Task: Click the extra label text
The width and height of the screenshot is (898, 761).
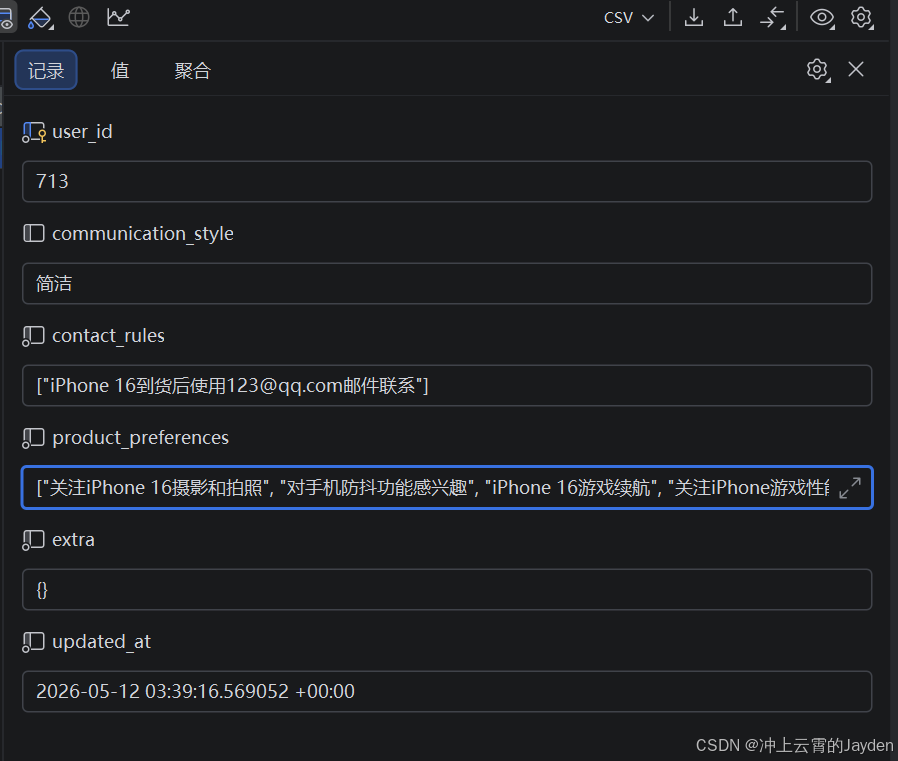Action: (x=73, y=540)
